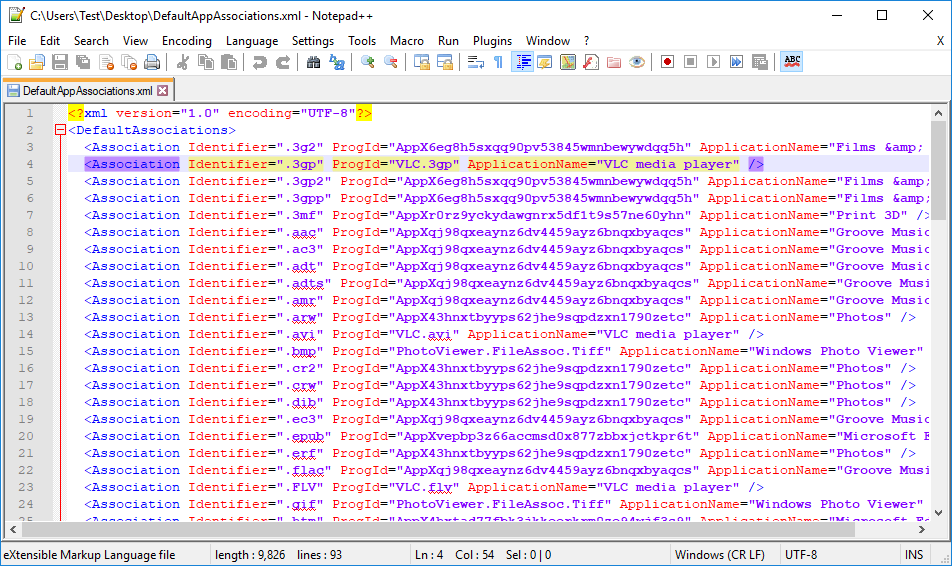This screenshot has height=566, width=952.
Task: Click the Print icon in toolbar
Action: tap(152, 62)
